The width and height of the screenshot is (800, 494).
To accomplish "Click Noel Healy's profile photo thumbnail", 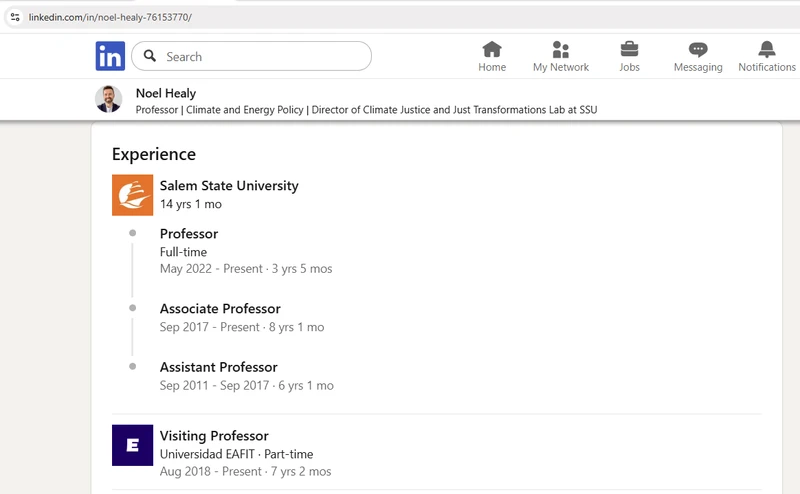I will 109,99.
